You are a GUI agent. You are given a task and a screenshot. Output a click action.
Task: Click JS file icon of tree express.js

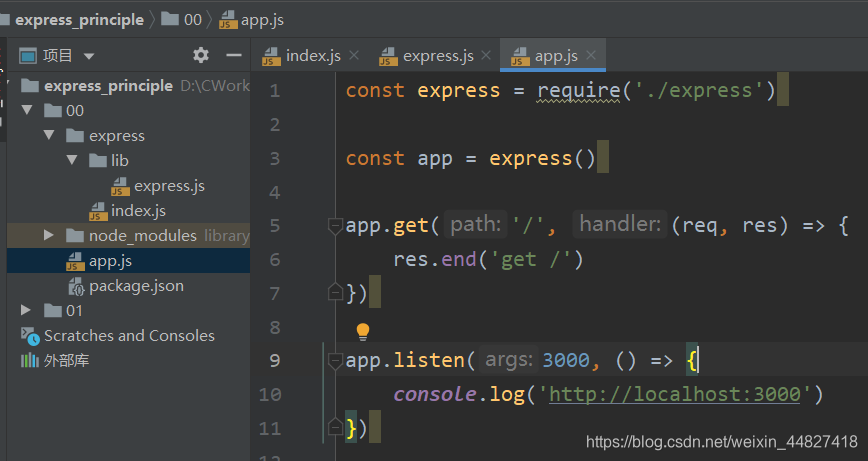(120, 187)
